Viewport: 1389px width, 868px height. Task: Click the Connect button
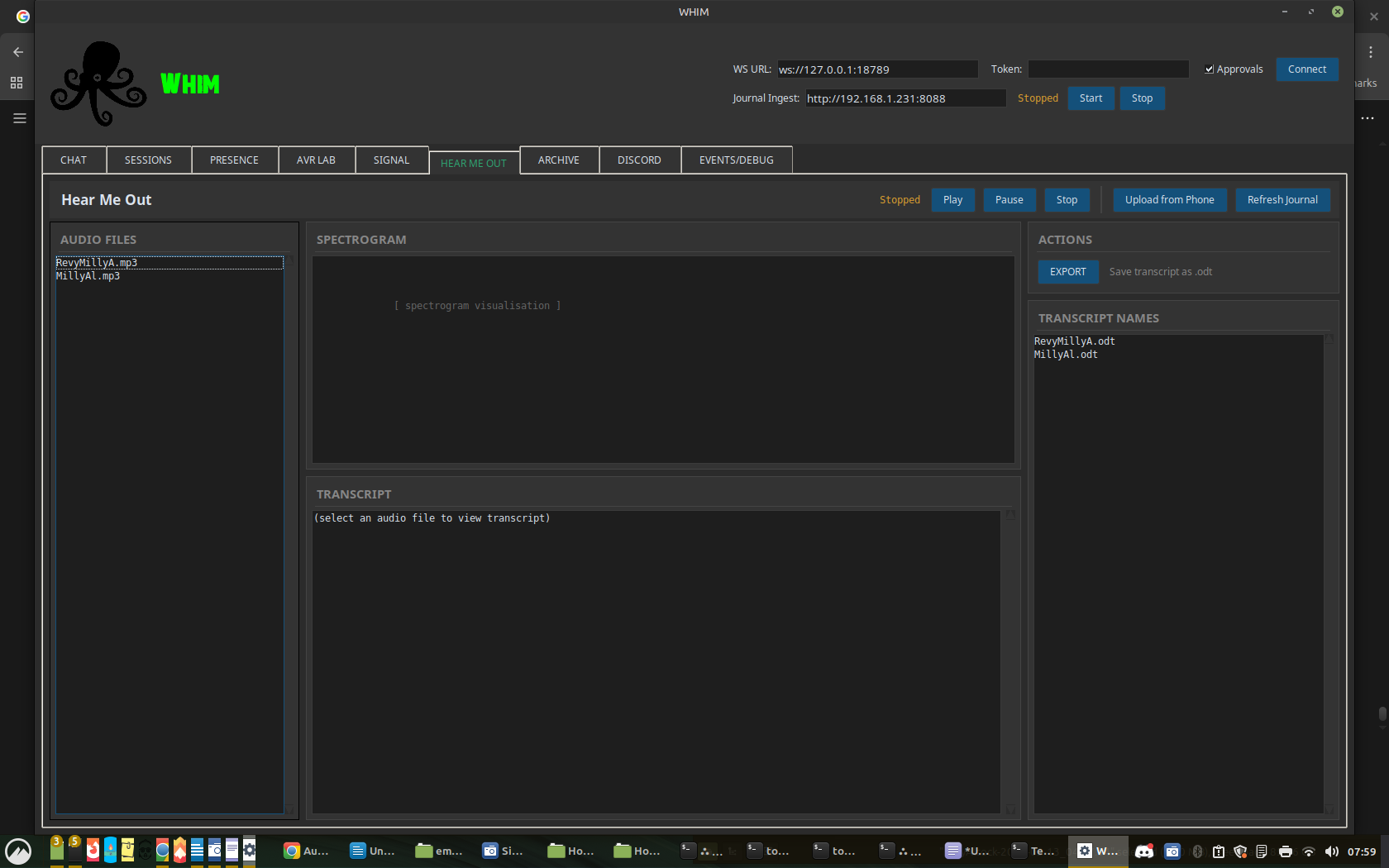pos(1307,69)
